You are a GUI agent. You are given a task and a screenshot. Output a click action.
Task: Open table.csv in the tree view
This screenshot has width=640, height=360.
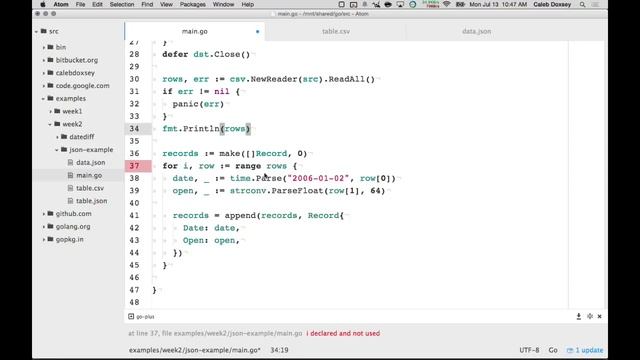[90, 188]
